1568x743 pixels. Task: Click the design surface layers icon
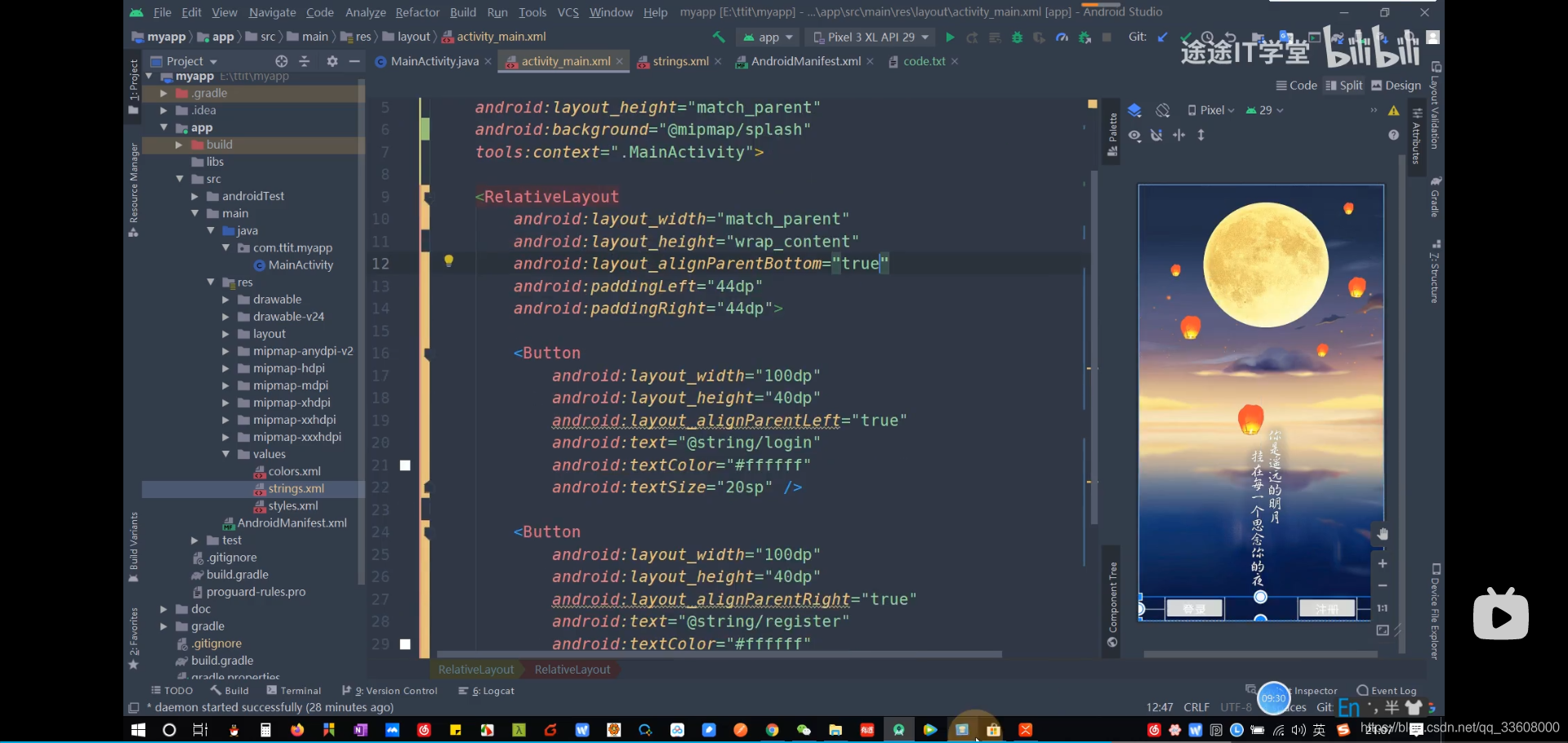(1134, 110)
